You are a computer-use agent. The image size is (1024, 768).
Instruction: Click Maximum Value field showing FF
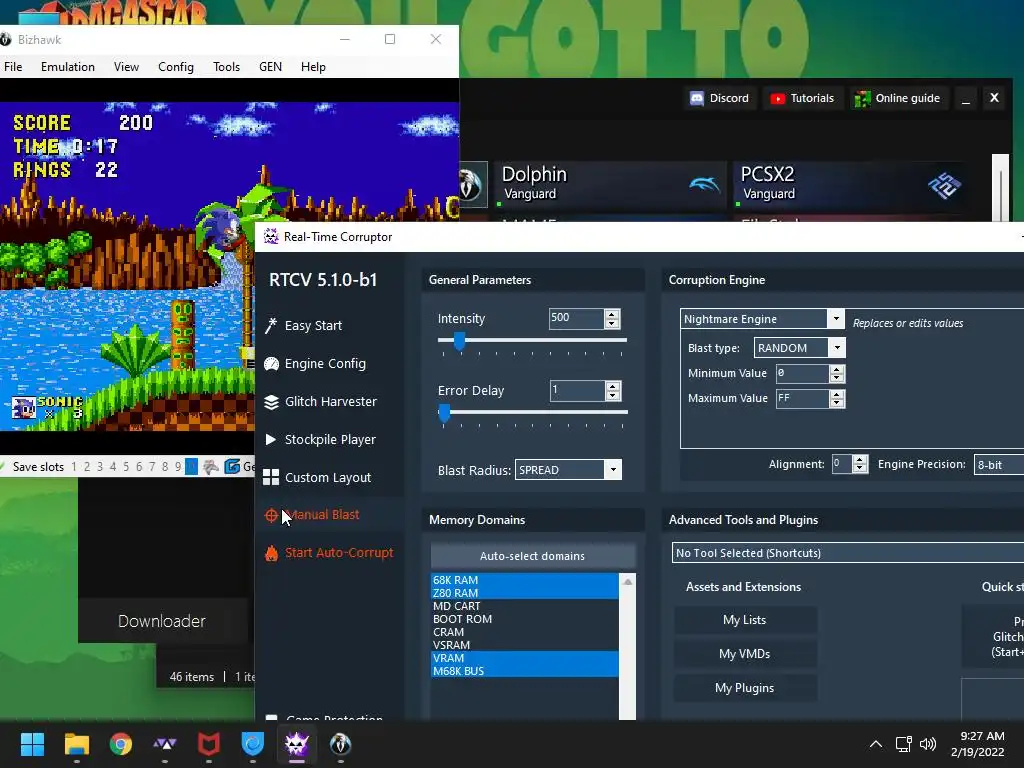pyautogui.click(x=802, y=398)
